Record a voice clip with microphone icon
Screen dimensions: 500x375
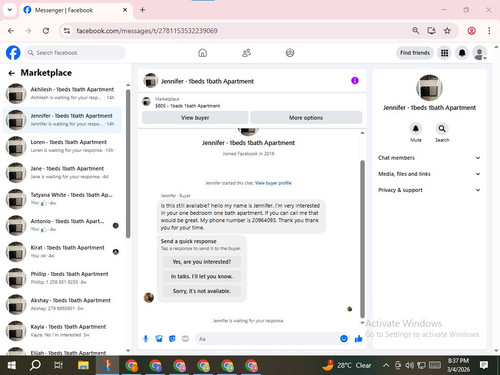click(x=146, y=339)
